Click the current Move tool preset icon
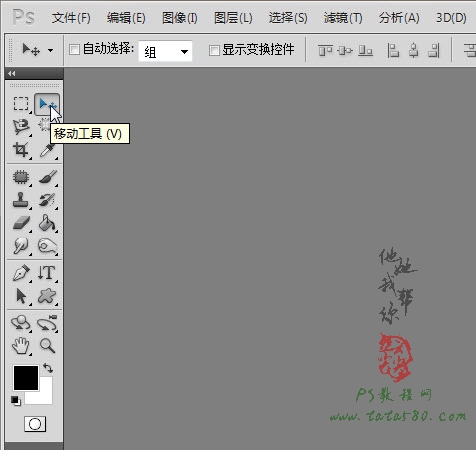This screenshot has width=476, height=450. tap(31, 50)
